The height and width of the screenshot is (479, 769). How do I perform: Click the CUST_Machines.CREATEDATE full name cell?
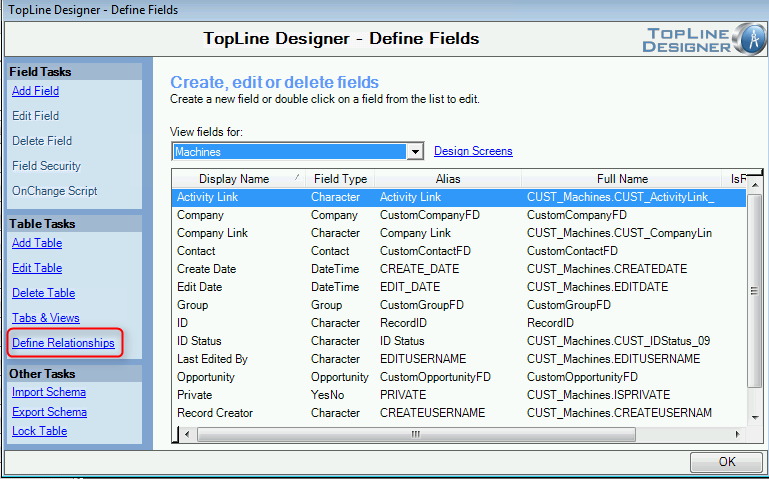(x=607, y=269)
